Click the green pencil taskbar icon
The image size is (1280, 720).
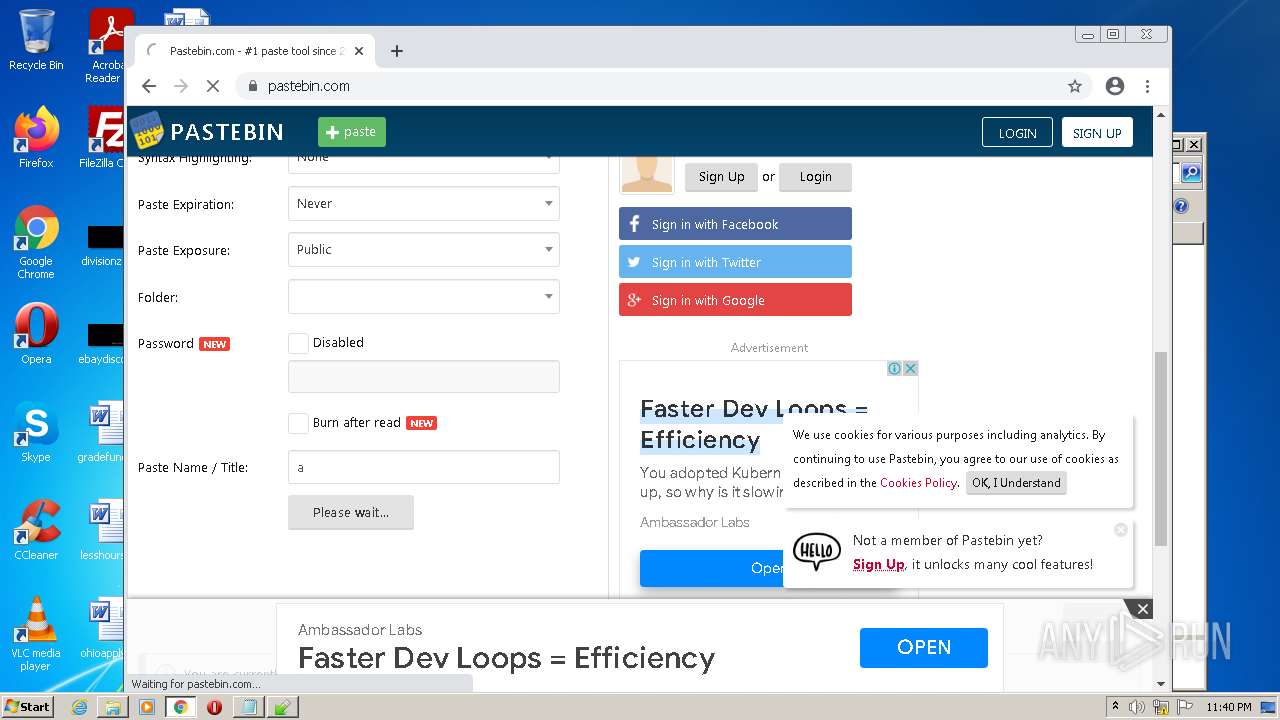[282, 707]
